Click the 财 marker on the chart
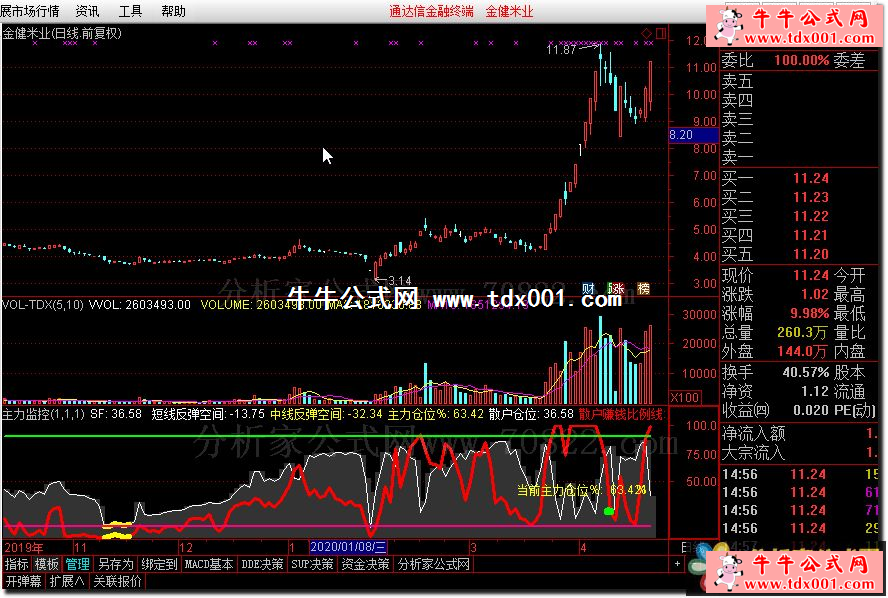888x598 pixels. [x=588, y=289]
